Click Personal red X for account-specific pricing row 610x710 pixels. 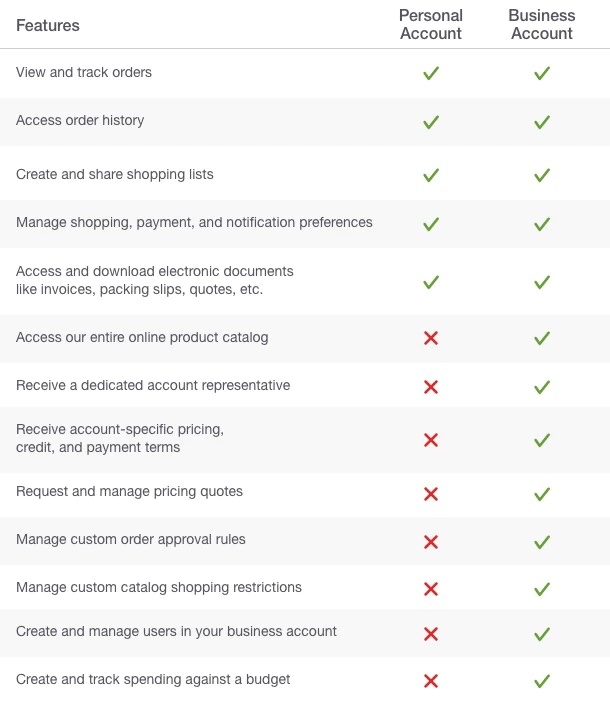(431, 440)
